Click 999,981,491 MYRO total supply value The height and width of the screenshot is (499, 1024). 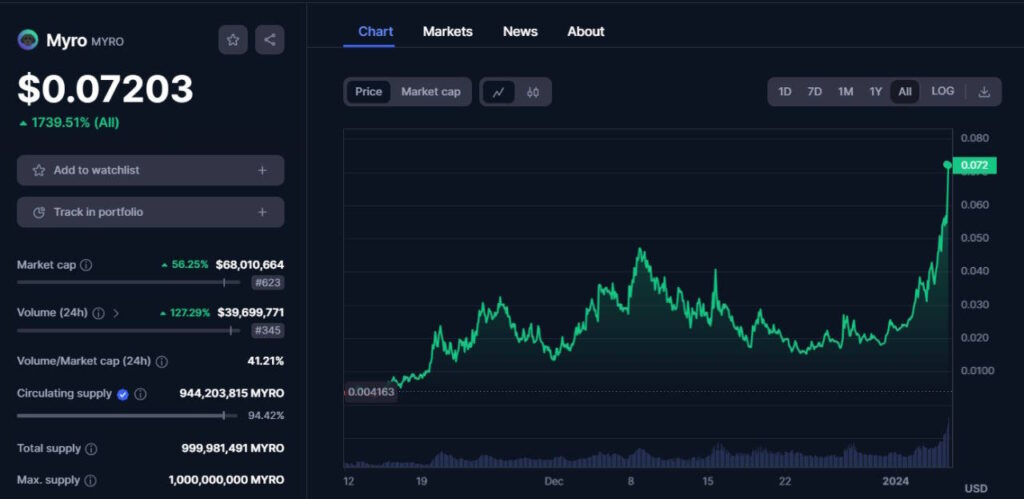pos(232,449)
